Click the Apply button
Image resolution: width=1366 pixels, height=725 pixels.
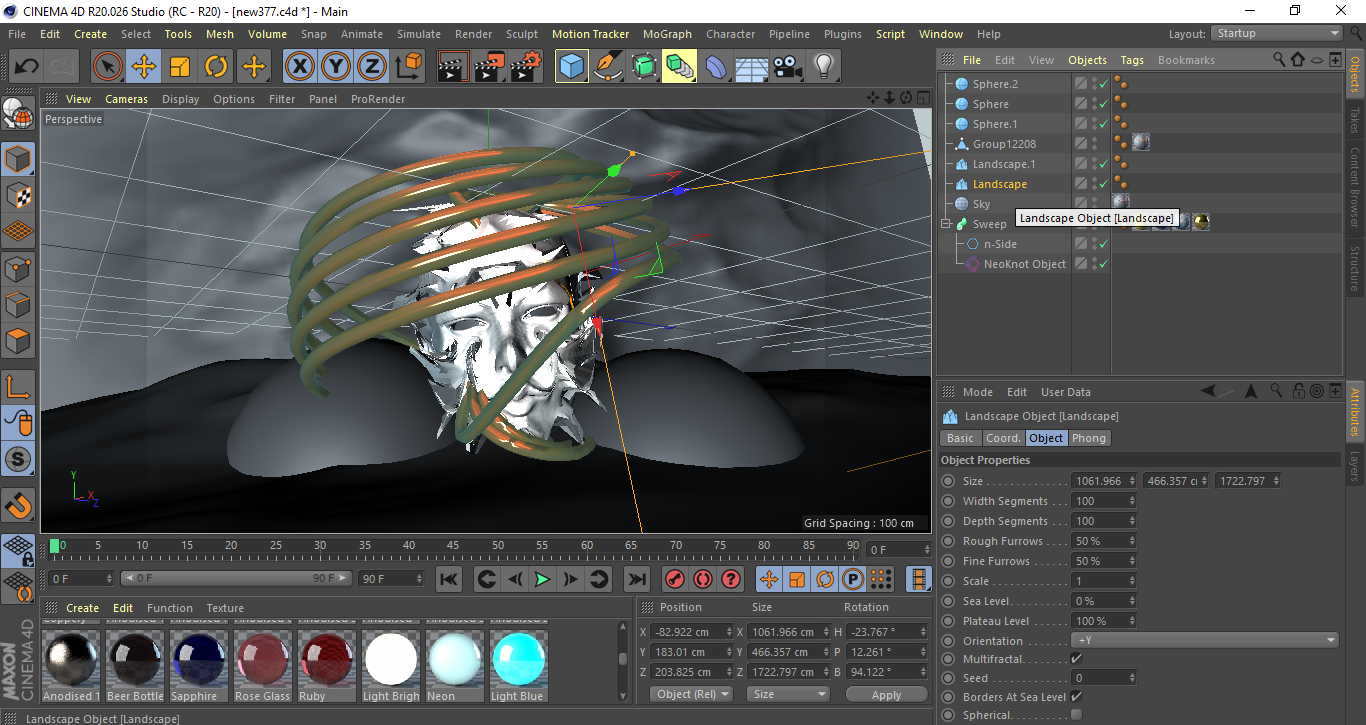point(886,694)
